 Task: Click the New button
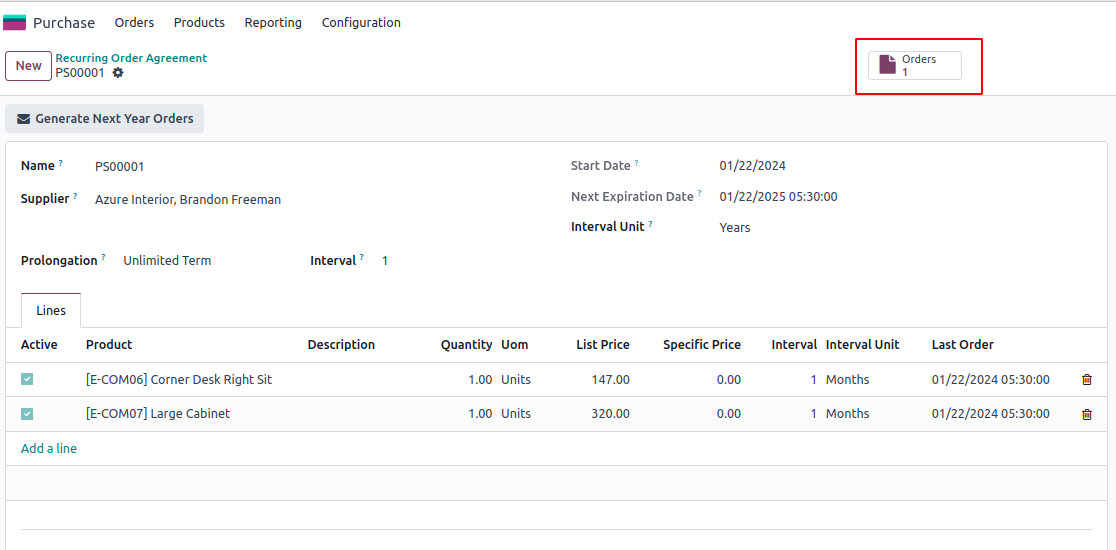[28, 66]
